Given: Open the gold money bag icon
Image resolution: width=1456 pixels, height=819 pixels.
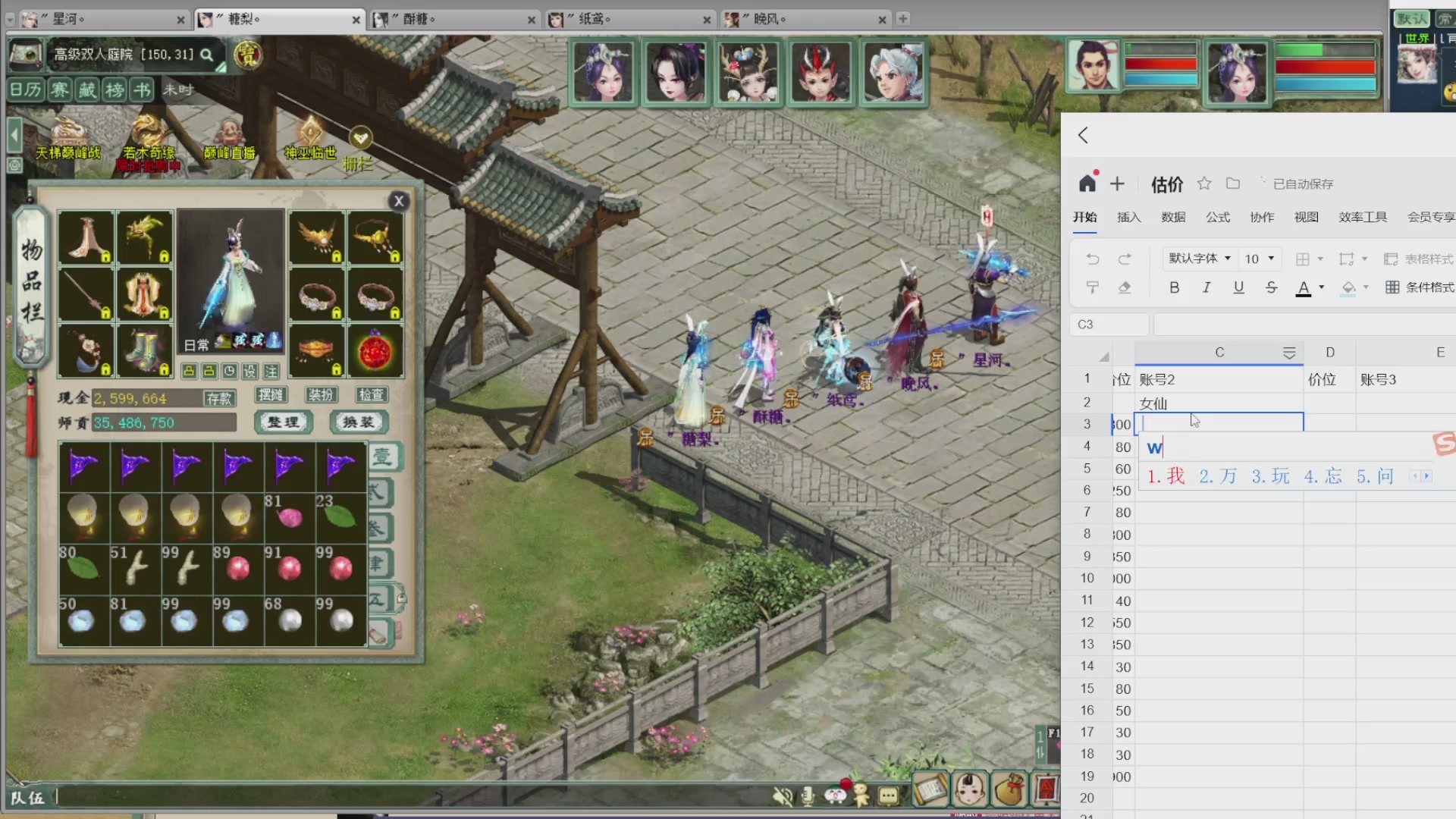Looking at the screenshot, I should coord(1009,790).
